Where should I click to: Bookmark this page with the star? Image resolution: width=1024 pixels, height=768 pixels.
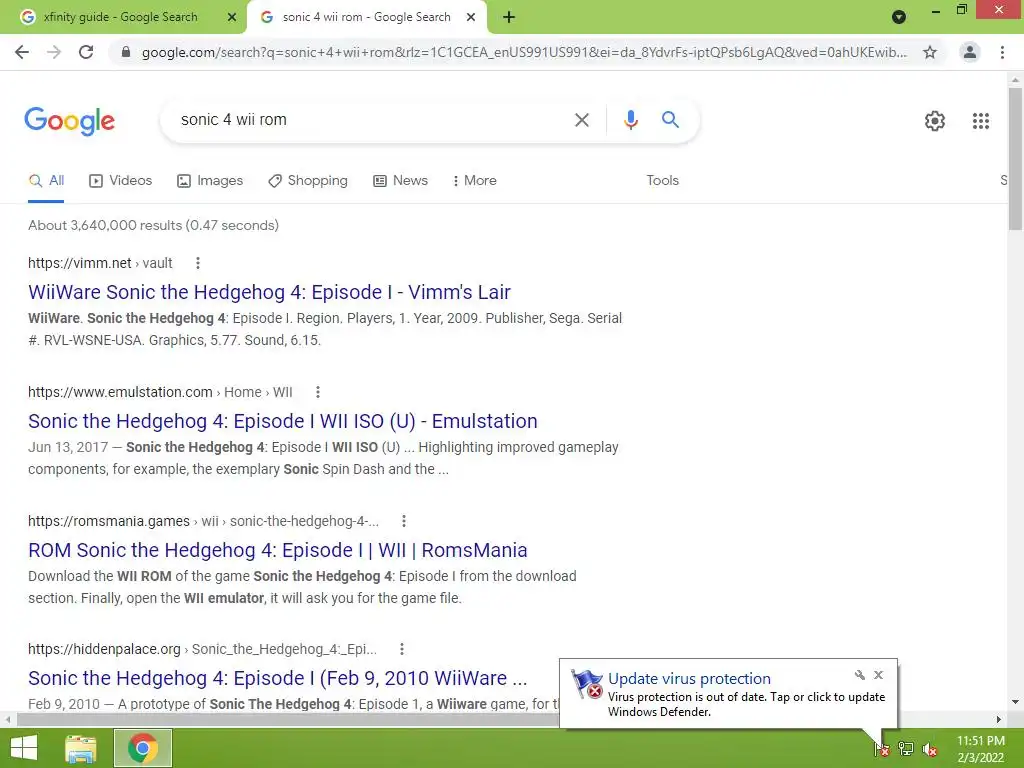930,52
